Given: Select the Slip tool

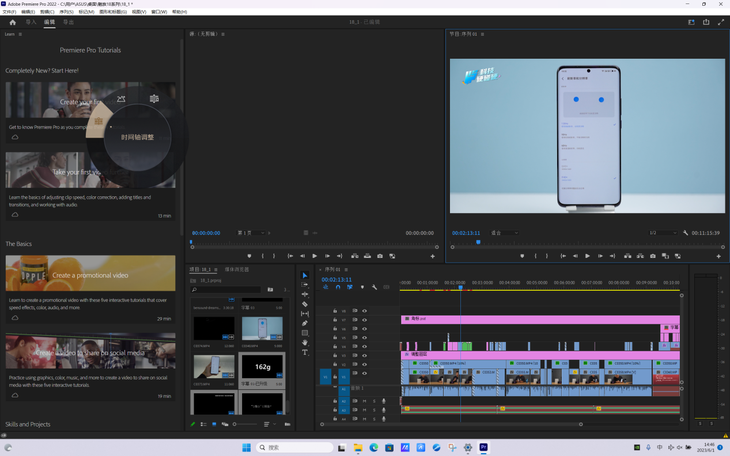Looking at the screenshot, I should (x=305, y=314).
